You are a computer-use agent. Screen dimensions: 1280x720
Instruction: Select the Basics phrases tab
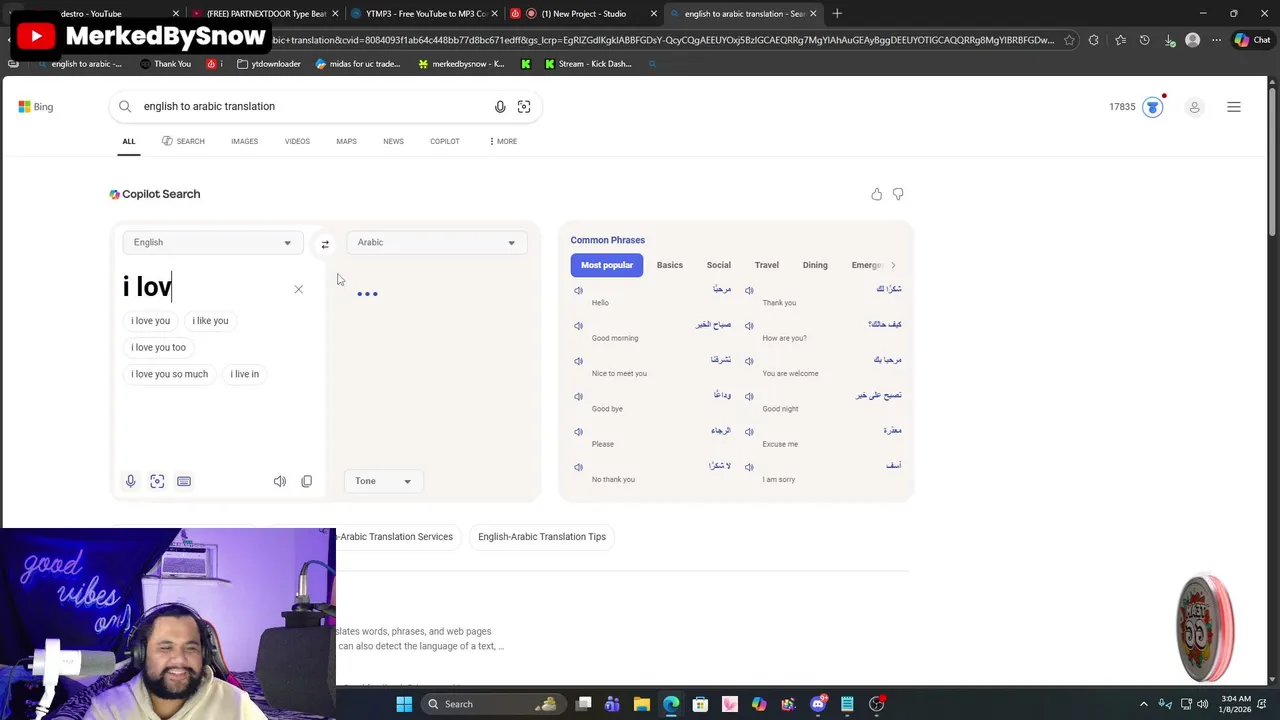(670, 265)
